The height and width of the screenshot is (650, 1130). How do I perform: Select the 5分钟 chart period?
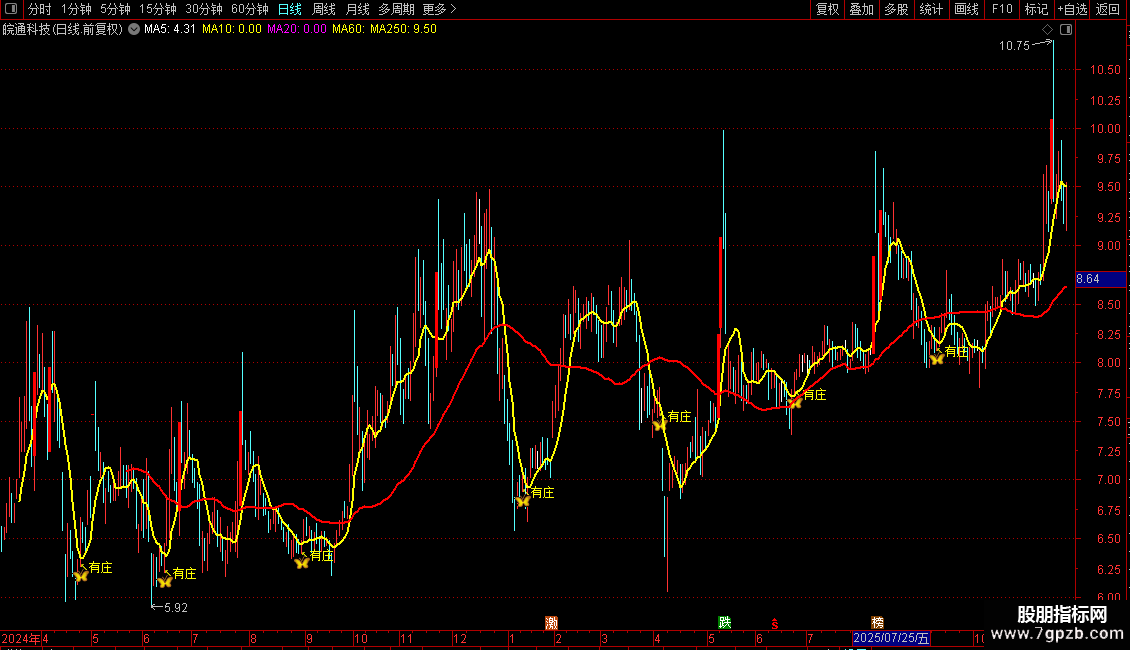click(x=115, y=9)
